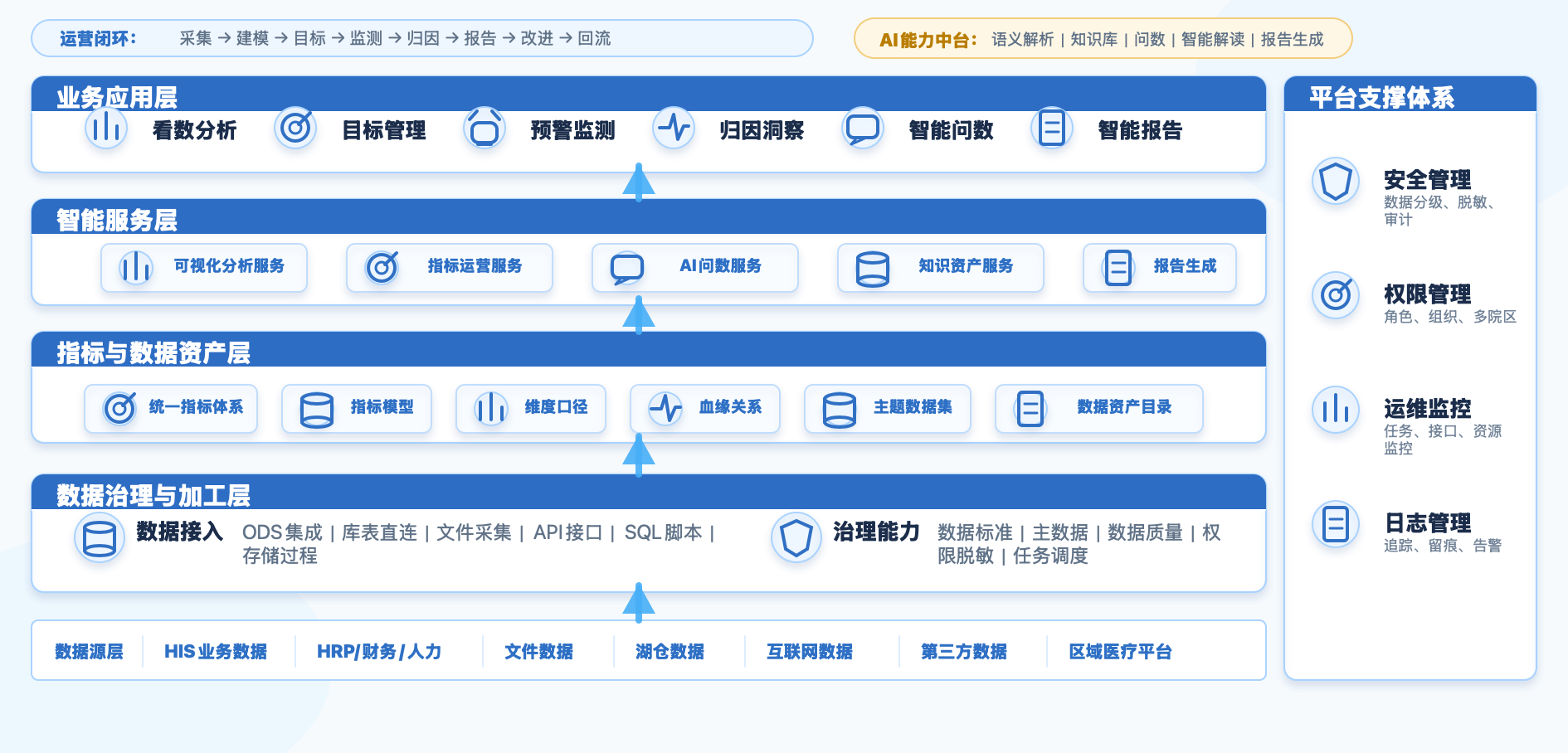The width and height of the screenshot is (1568, 753).
Task: Click the 血缘关系 pulse icon
Action: [665, 408]
